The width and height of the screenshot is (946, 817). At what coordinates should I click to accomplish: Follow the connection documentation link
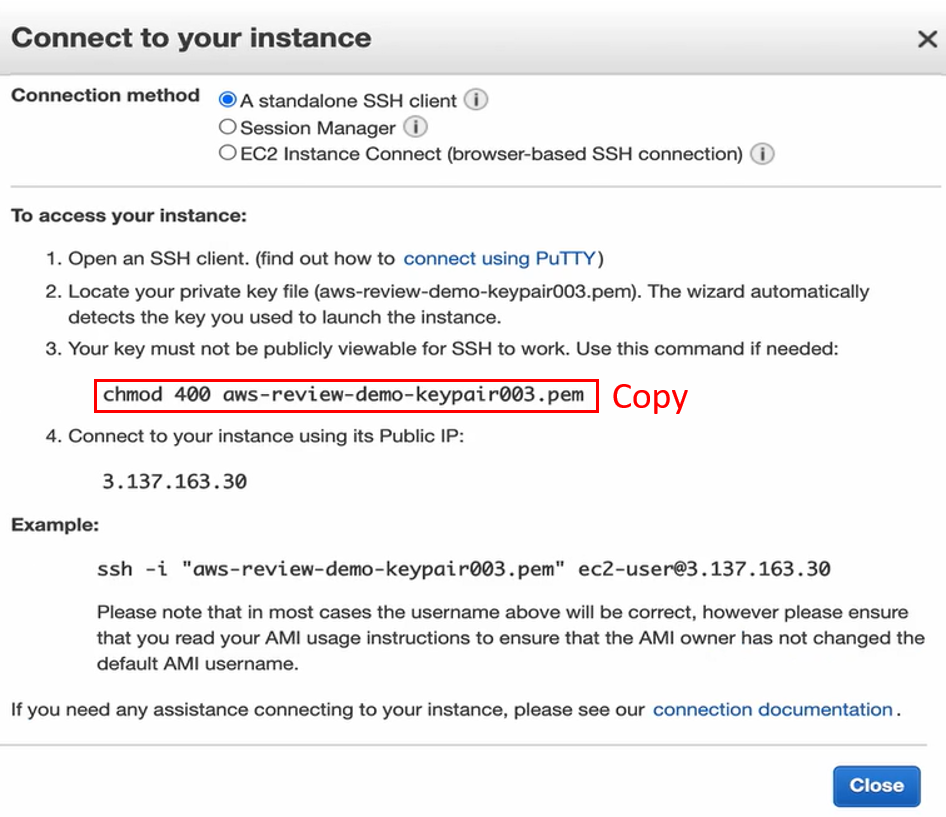coord(772,710)
